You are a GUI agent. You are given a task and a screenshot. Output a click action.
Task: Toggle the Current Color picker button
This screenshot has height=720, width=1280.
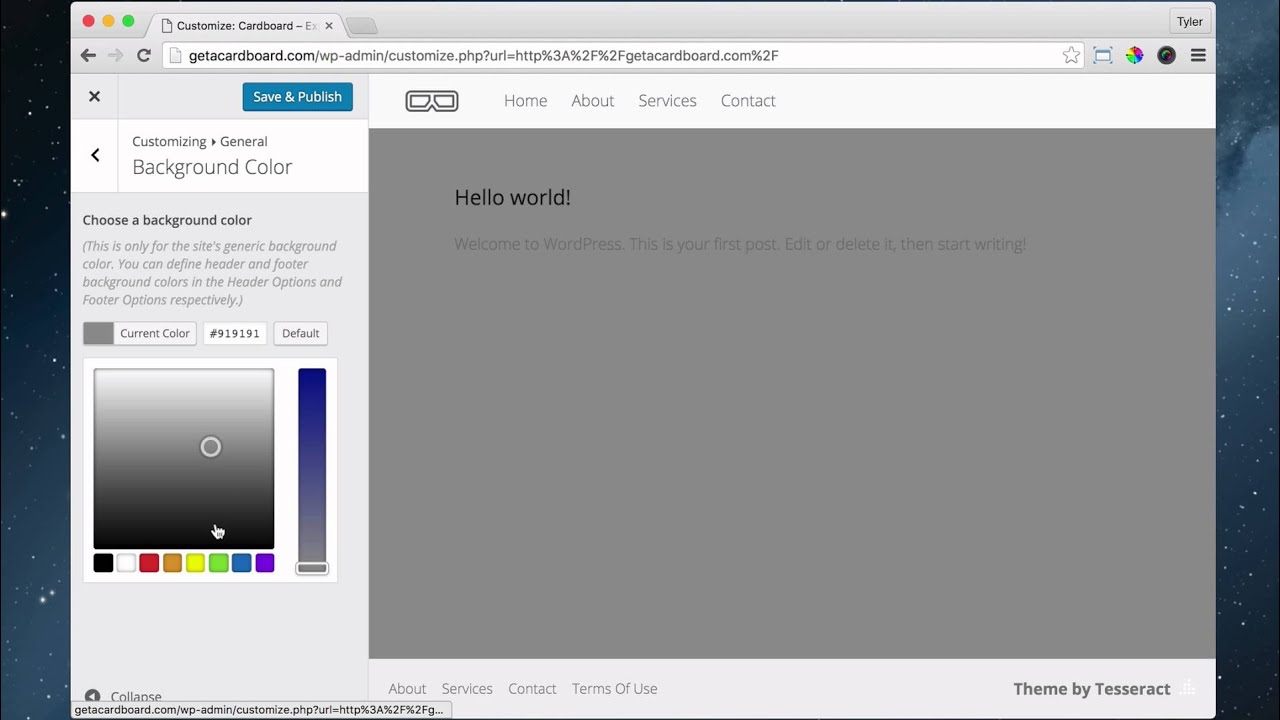[140, 334]
